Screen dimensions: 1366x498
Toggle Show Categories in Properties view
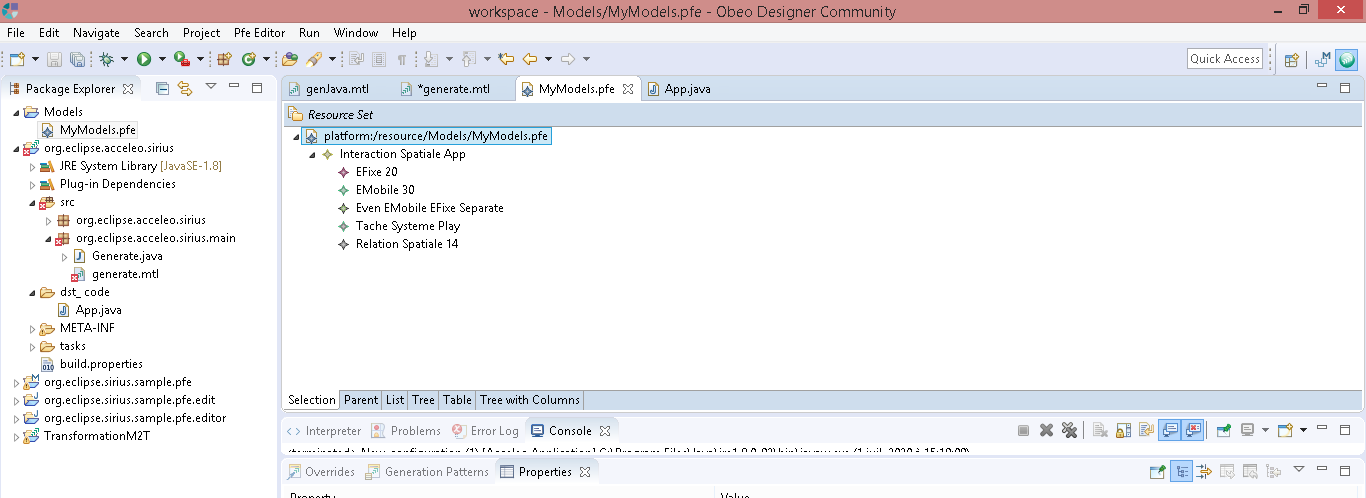pyautogui.click(x=1181, y=471)
